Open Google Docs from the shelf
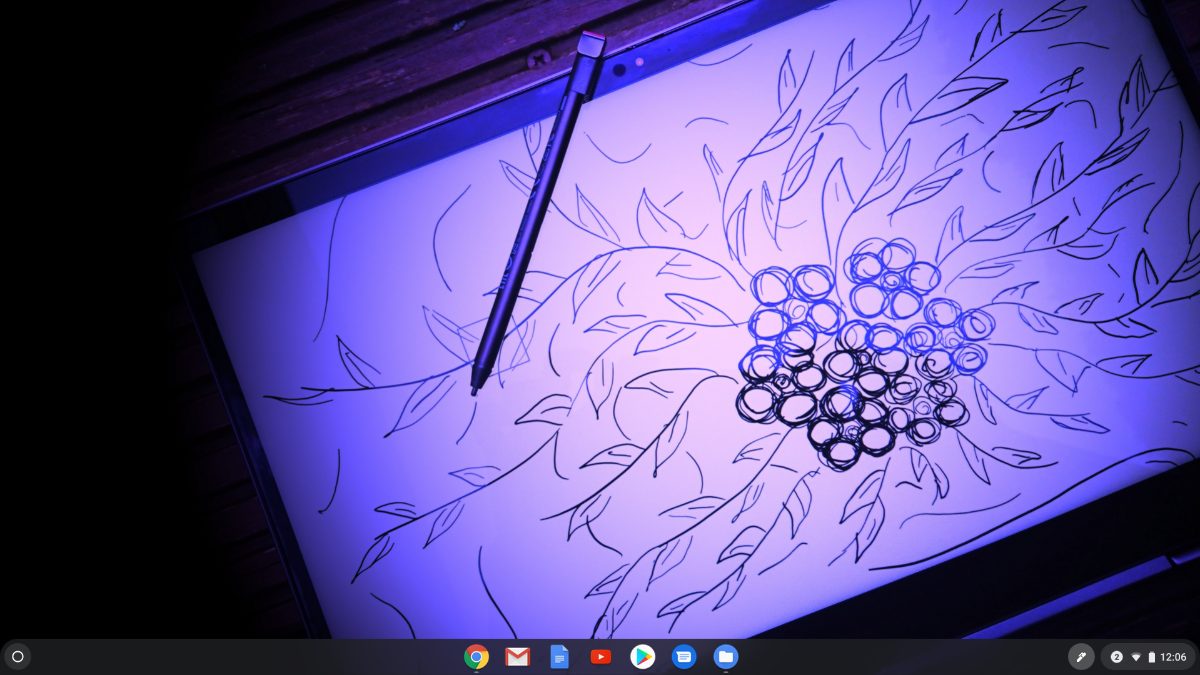The width and height of the screenshot is (1200, 675). pyautogui.click(x=559, y=657)
